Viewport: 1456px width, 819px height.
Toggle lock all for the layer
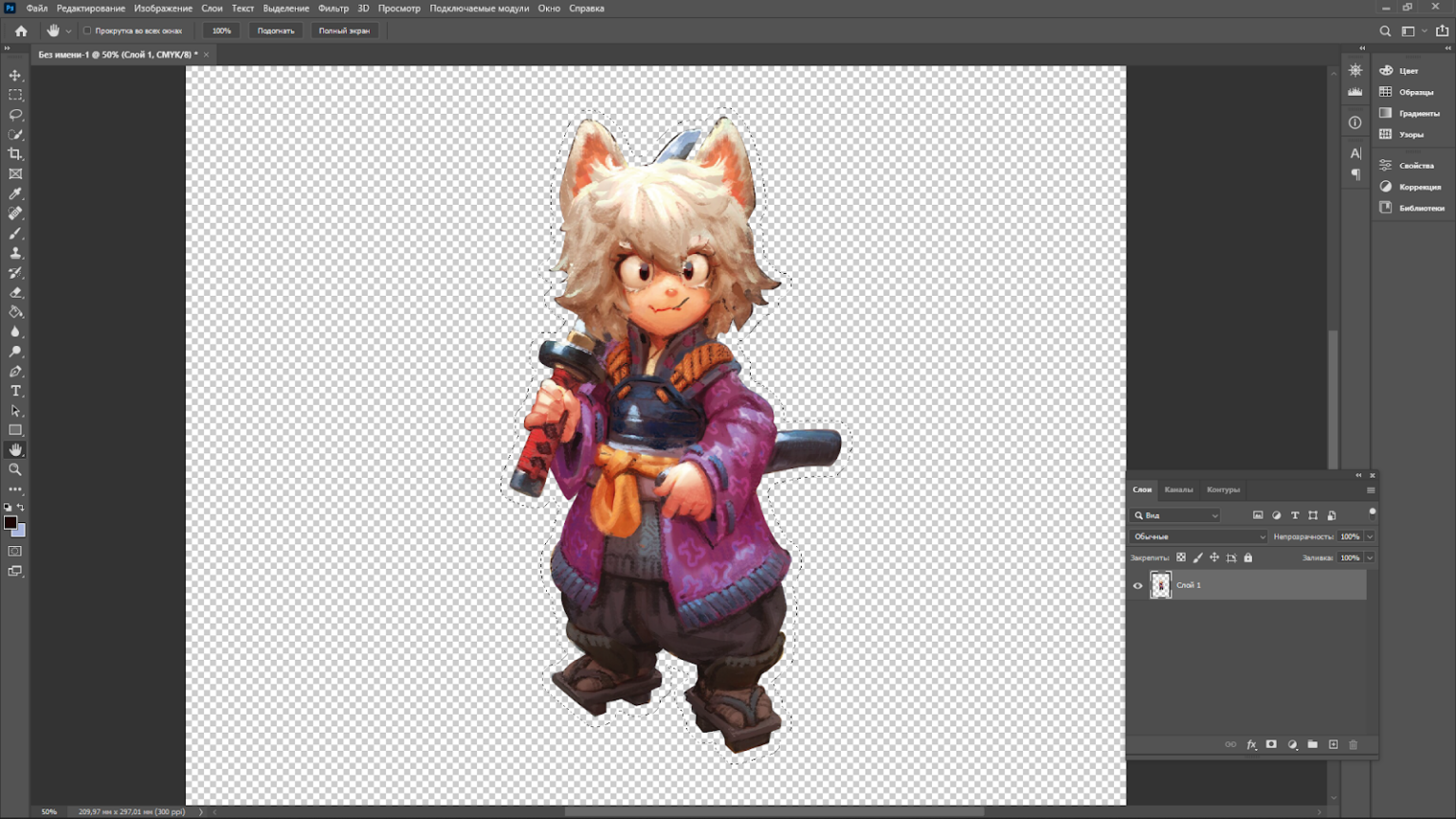[x=1247, y=558]
